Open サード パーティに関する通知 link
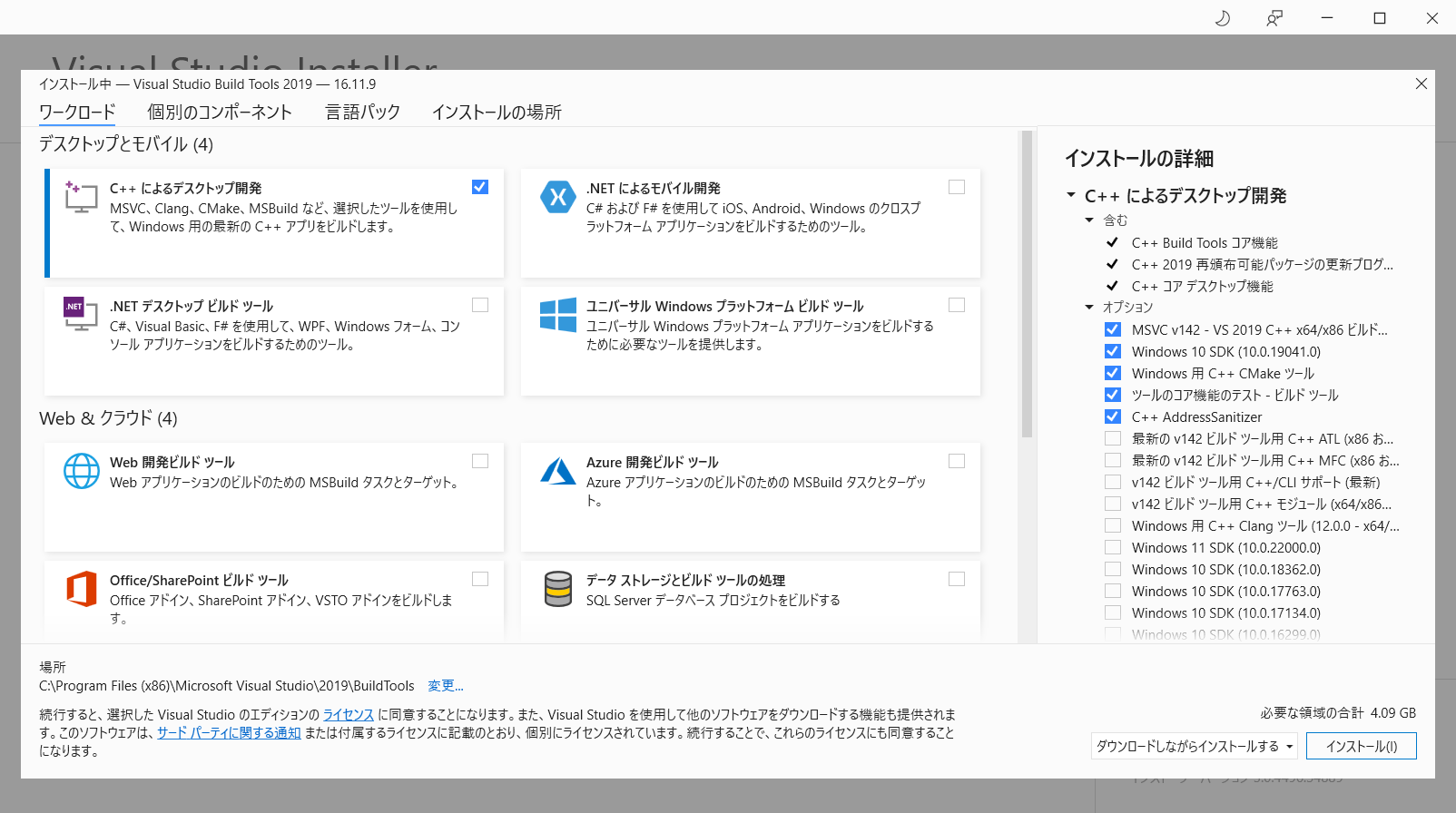The height and width of the screenshot is (813, 1456). pos(229,733)
